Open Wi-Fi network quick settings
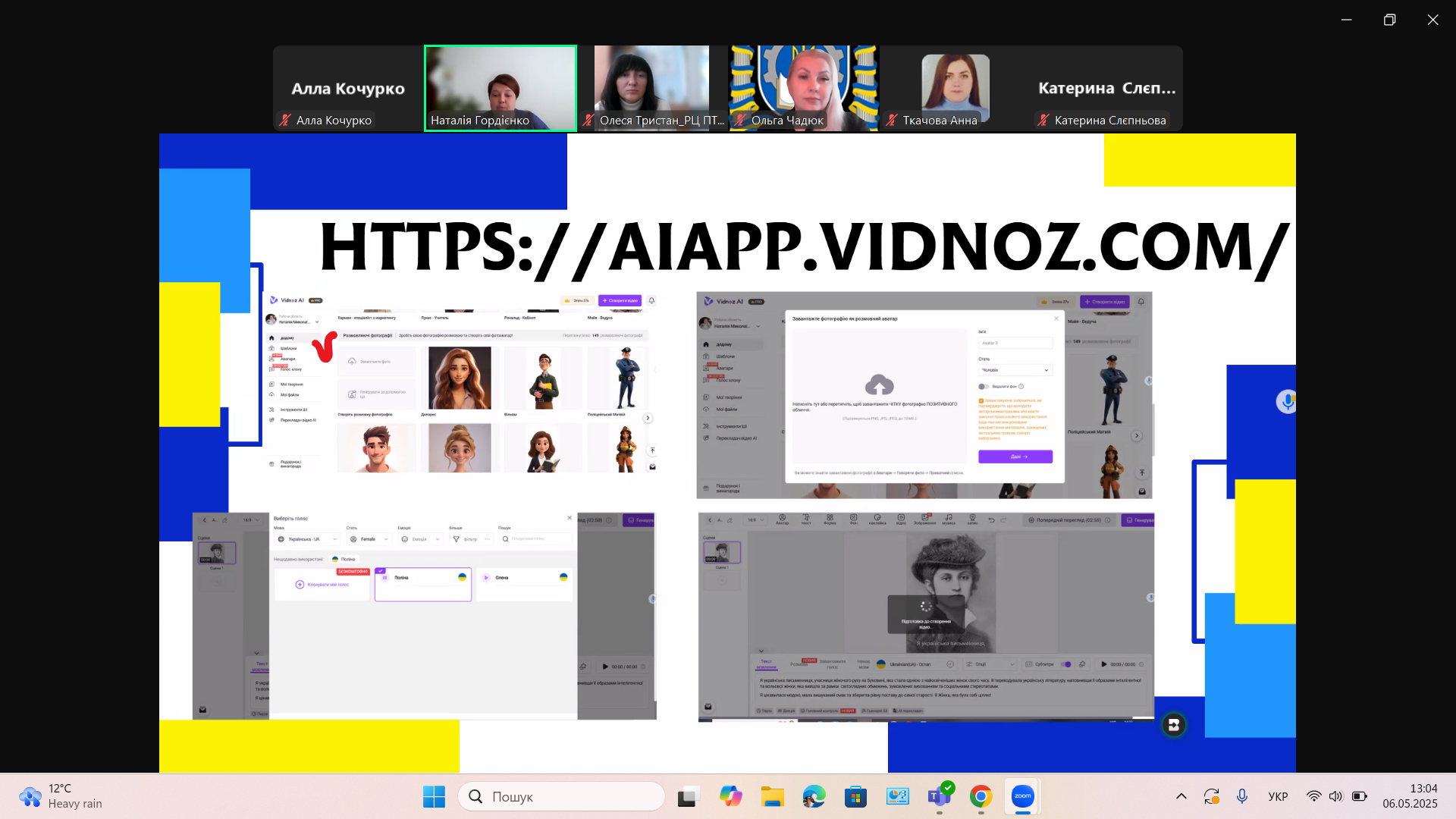The height and width of the screenshot is (819, 1456). 1313,796
